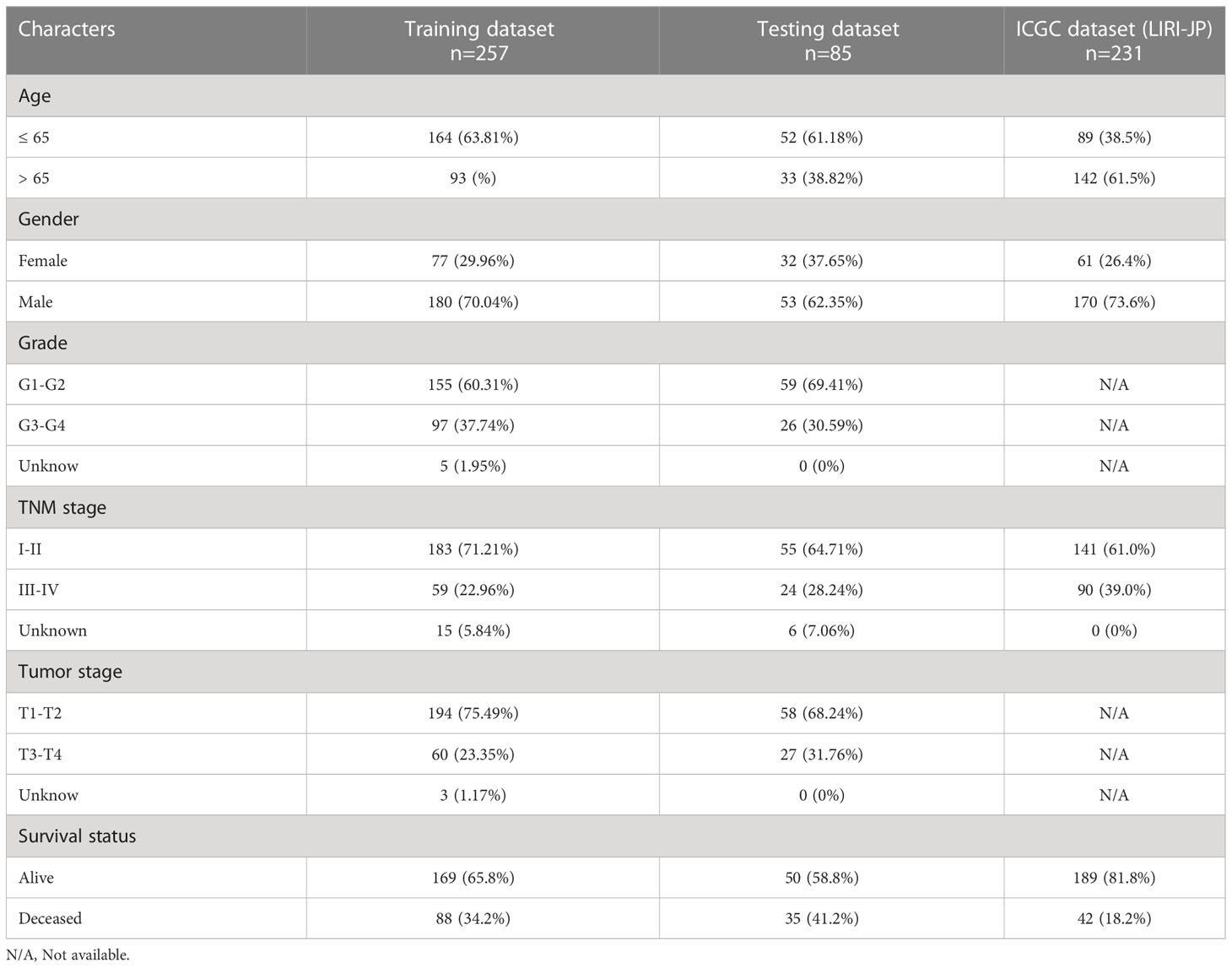Viewport: 1232px width, 968px height.
Task: Click the 'TNM stage' section row
Action: (615, 507)
